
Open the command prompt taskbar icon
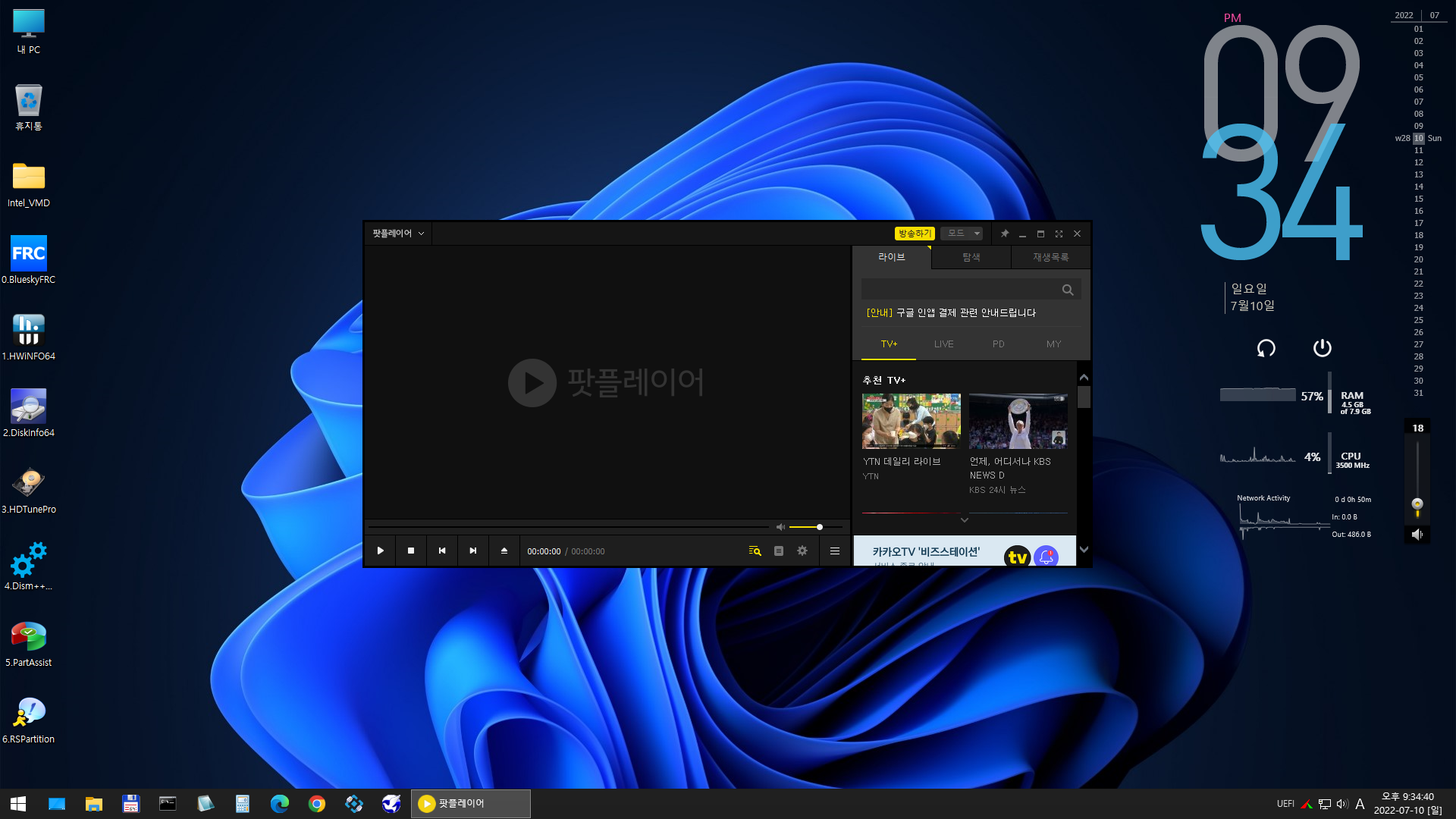click(x=168, y=804)
